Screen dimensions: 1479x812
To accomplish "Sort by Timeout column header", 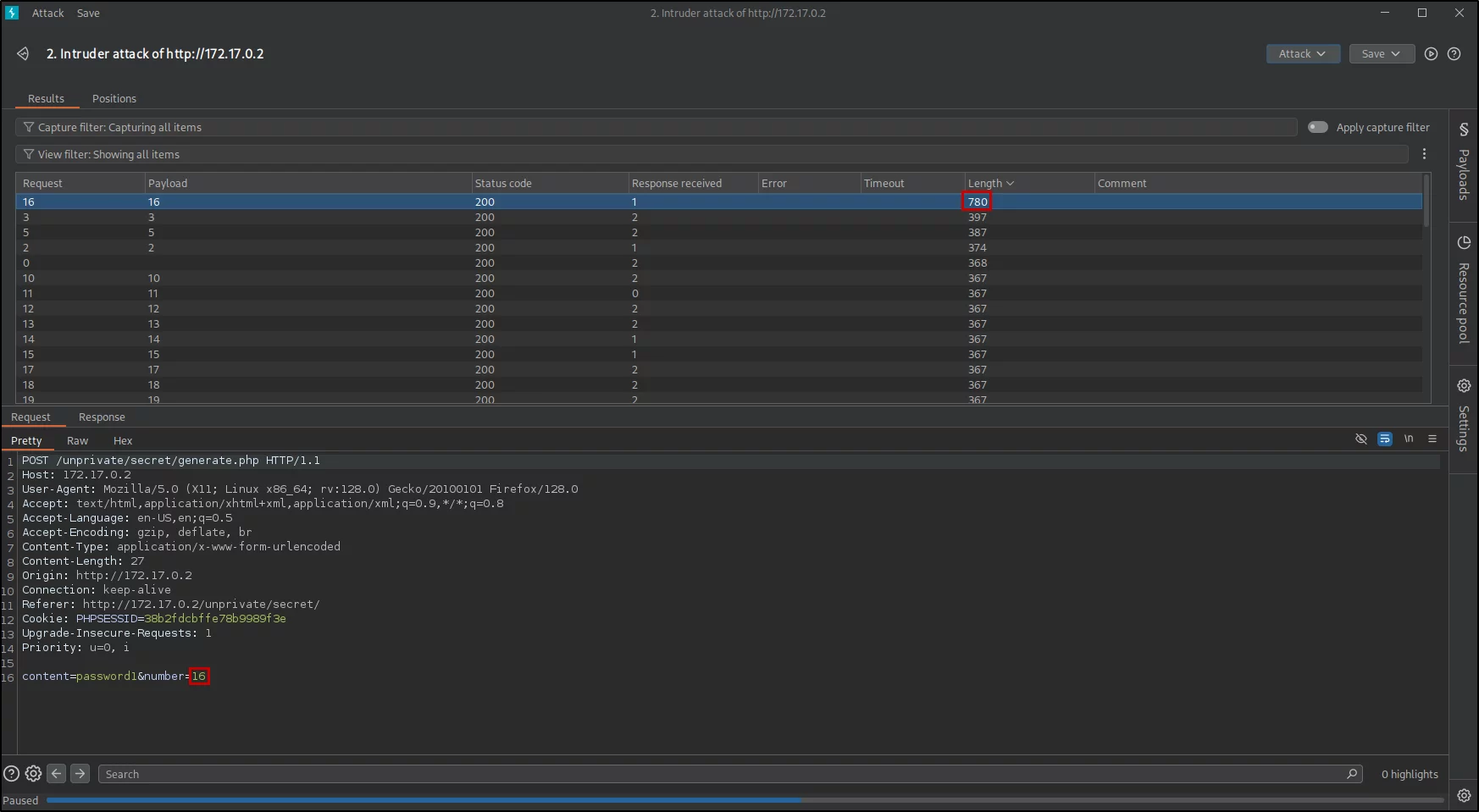I will pyautogui.click(x=912, y=183).
